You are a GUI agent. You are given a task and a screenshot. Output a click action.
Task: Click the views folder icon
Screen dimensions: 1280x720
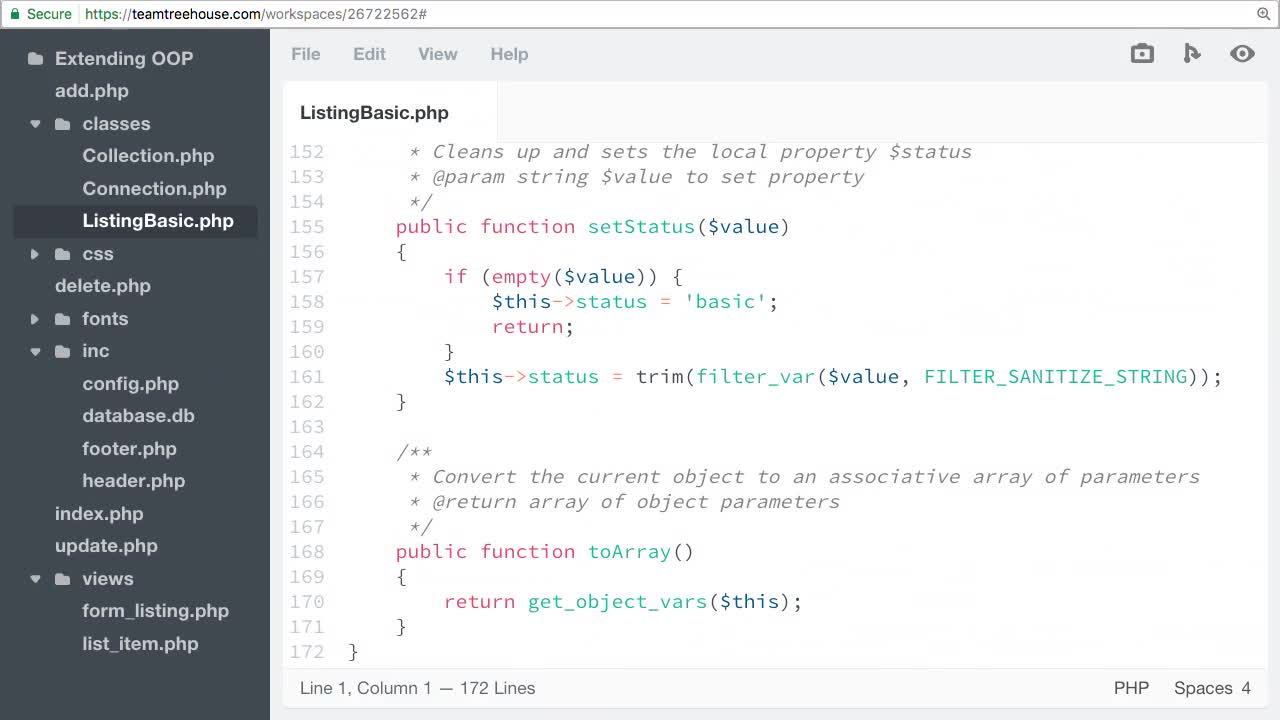point(63,579)
